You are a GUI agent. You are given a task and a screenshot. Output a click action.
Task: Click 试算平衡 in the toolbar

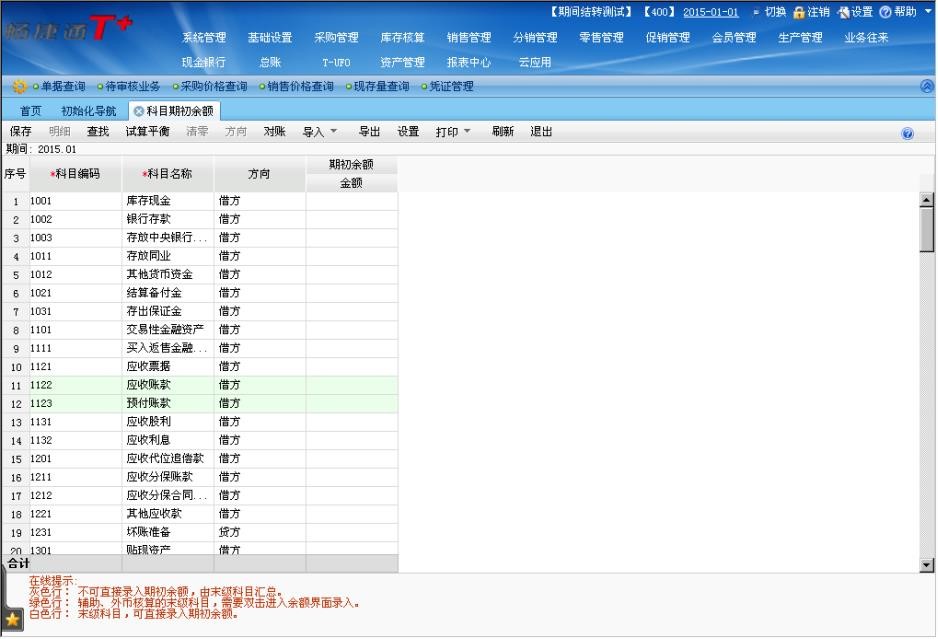[147, 132]
